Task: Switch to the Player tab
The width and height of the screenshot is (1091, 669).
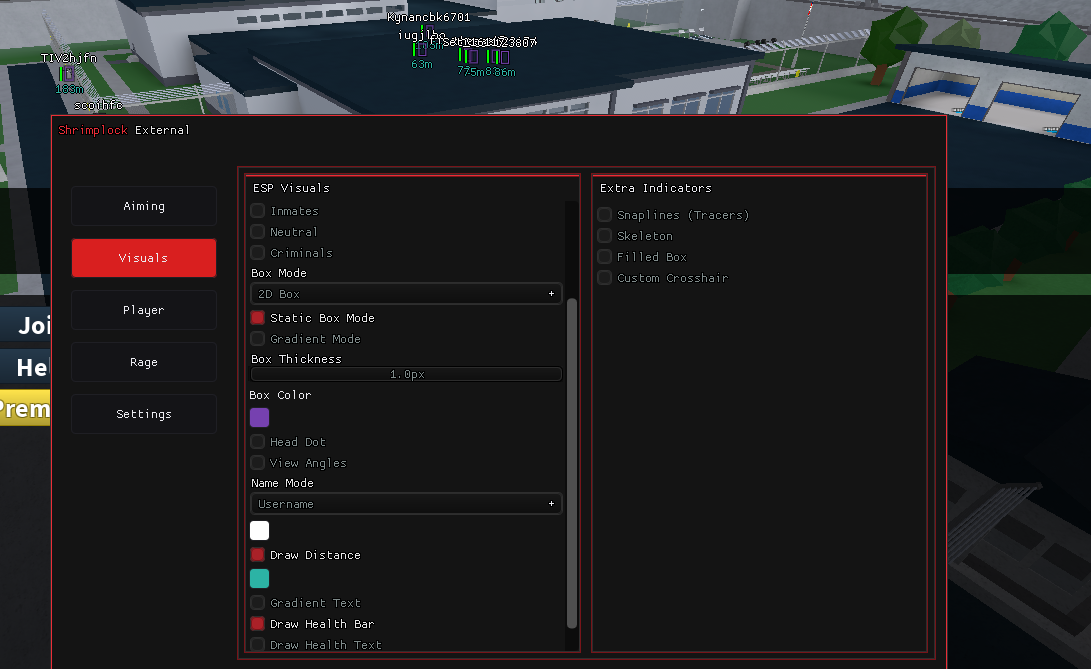Action: 144,310
